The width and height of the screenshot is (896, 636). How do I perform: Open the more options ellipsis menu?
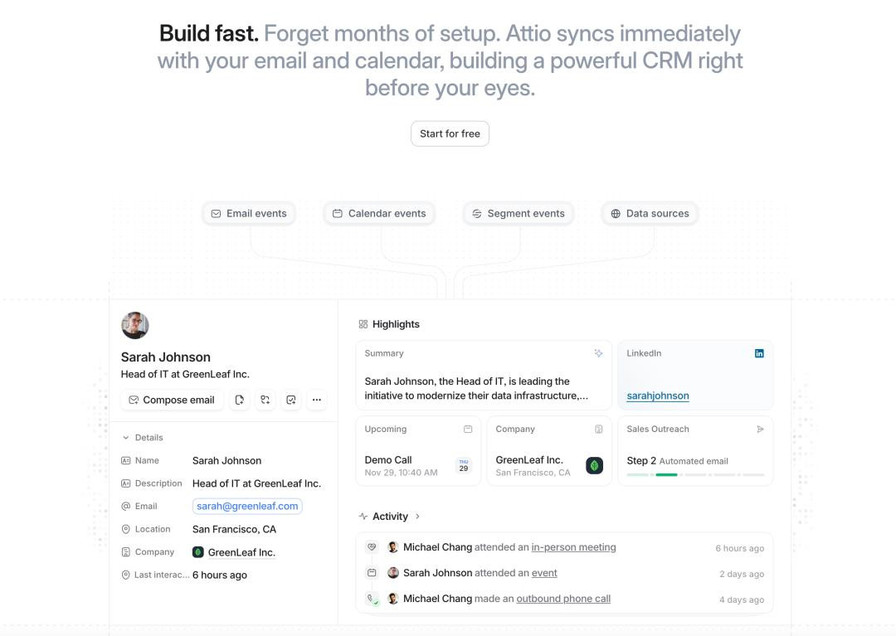317,400
